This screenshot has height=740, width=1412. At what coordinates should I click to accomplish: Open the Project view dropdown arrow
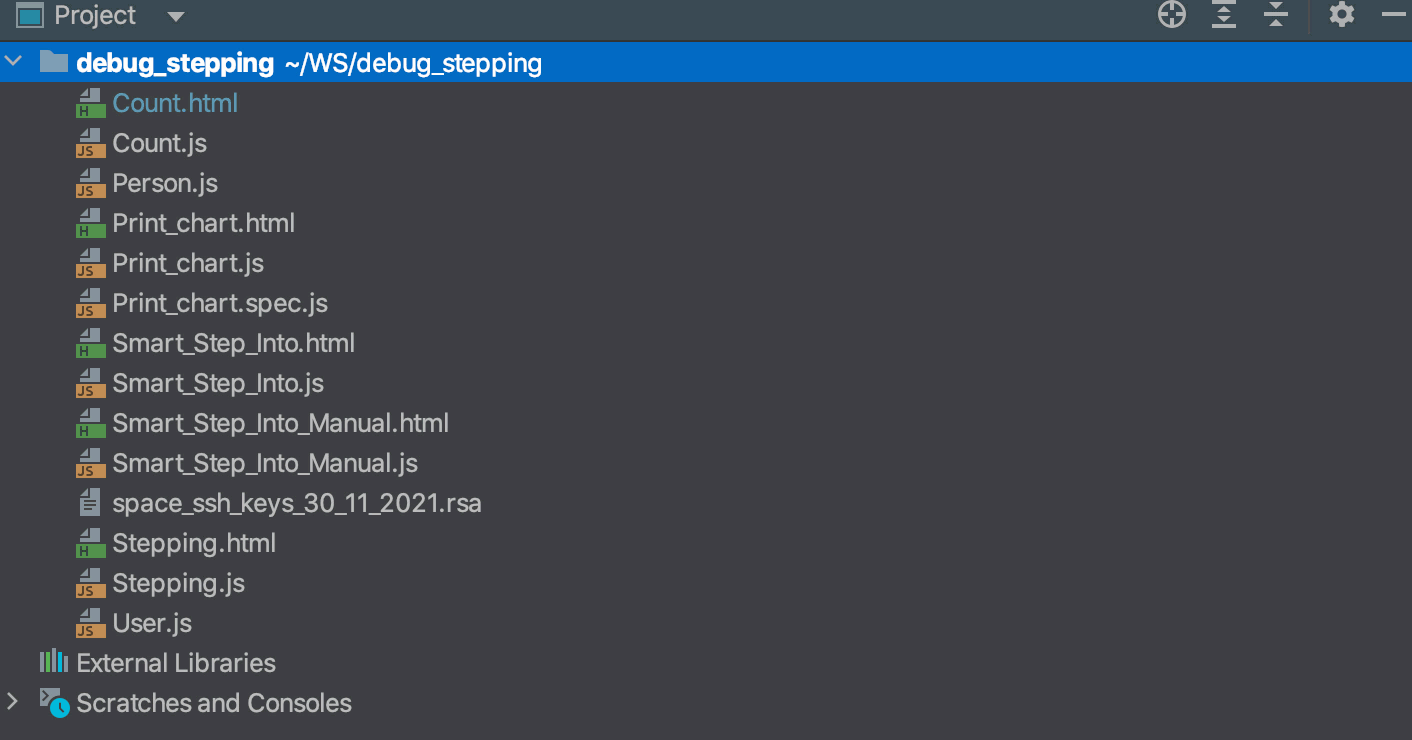pos(174,16)
